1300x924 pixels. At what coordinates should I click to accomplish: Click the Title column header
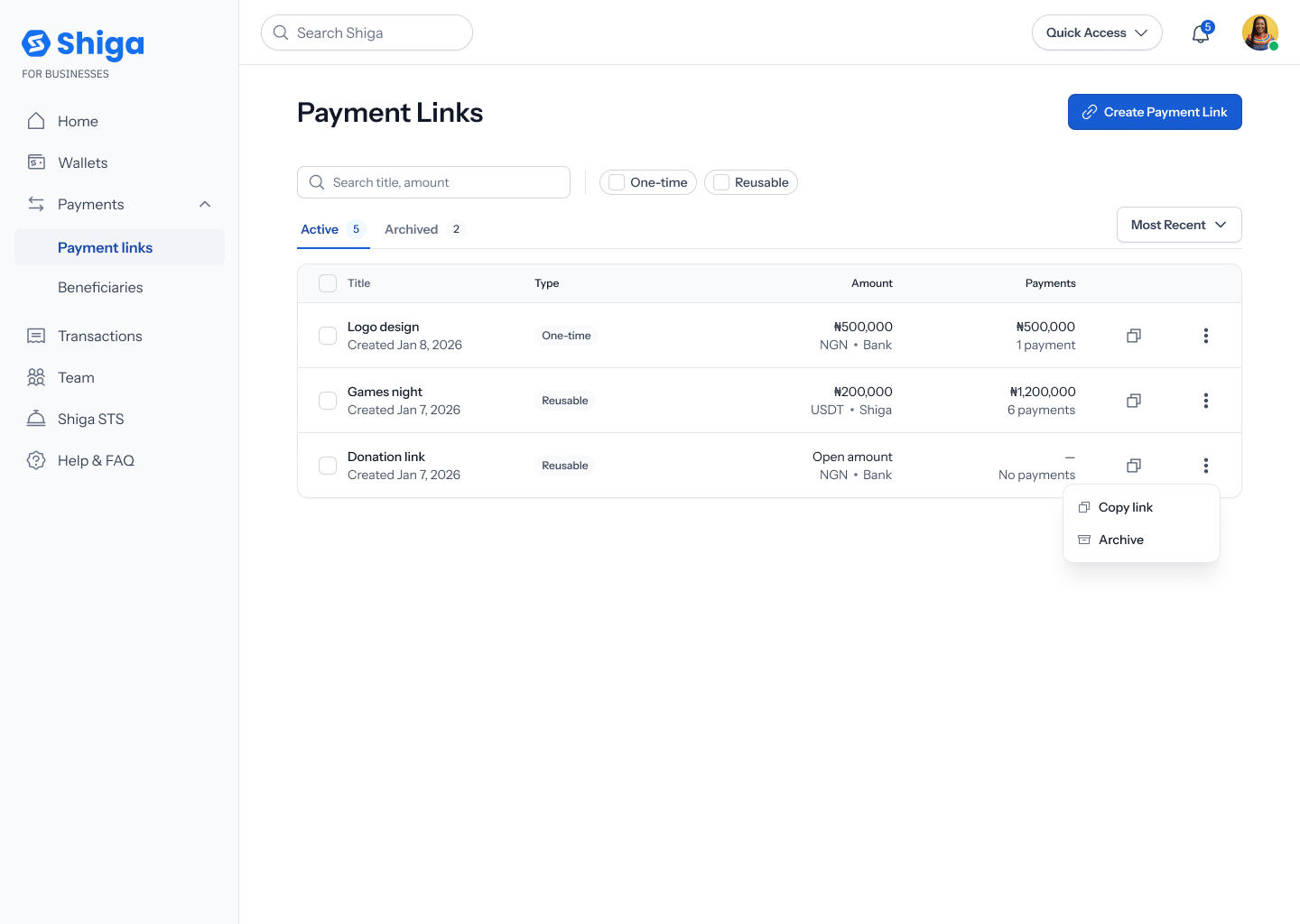pos(358,283)
